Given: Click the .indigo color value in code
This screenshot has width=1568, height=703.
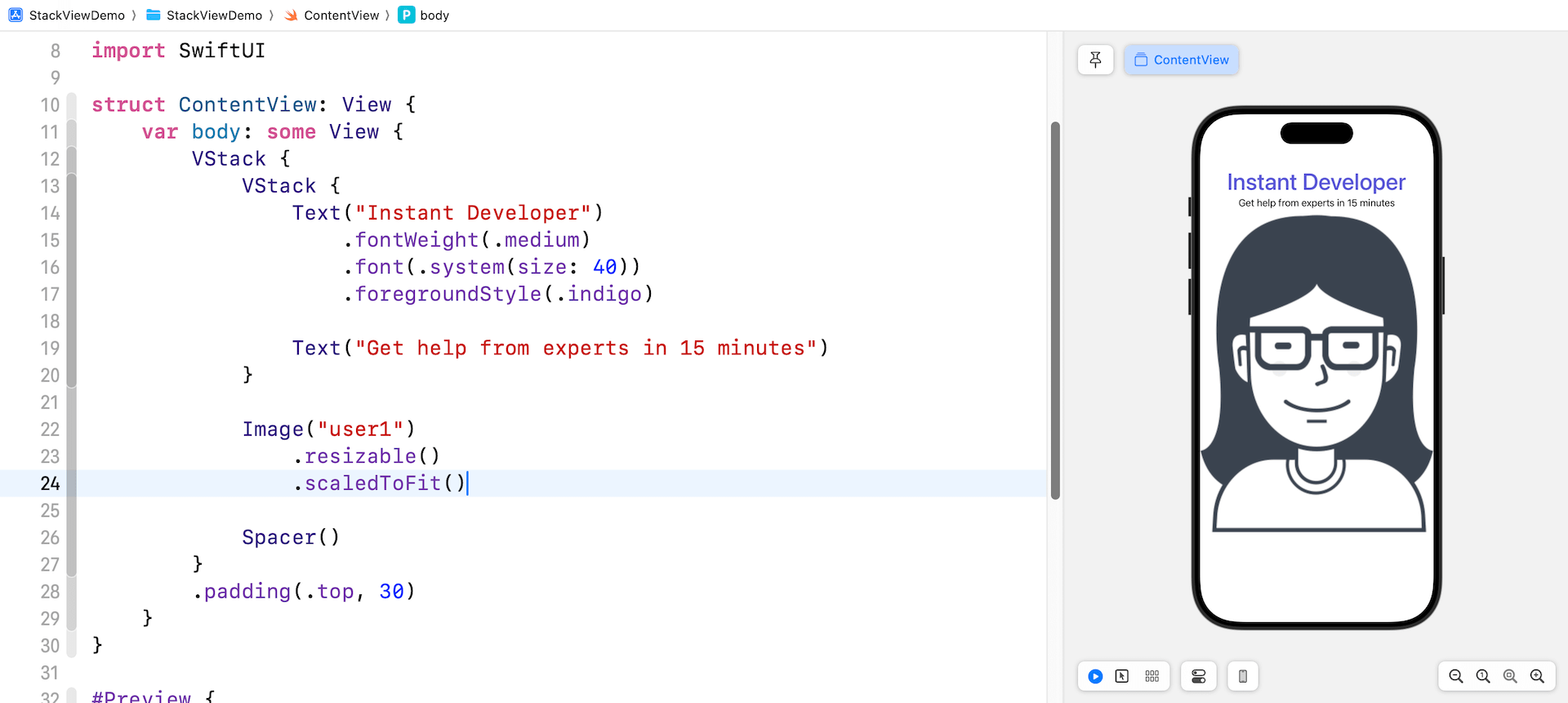Looking at the screenshot, I should click(604, 294).
